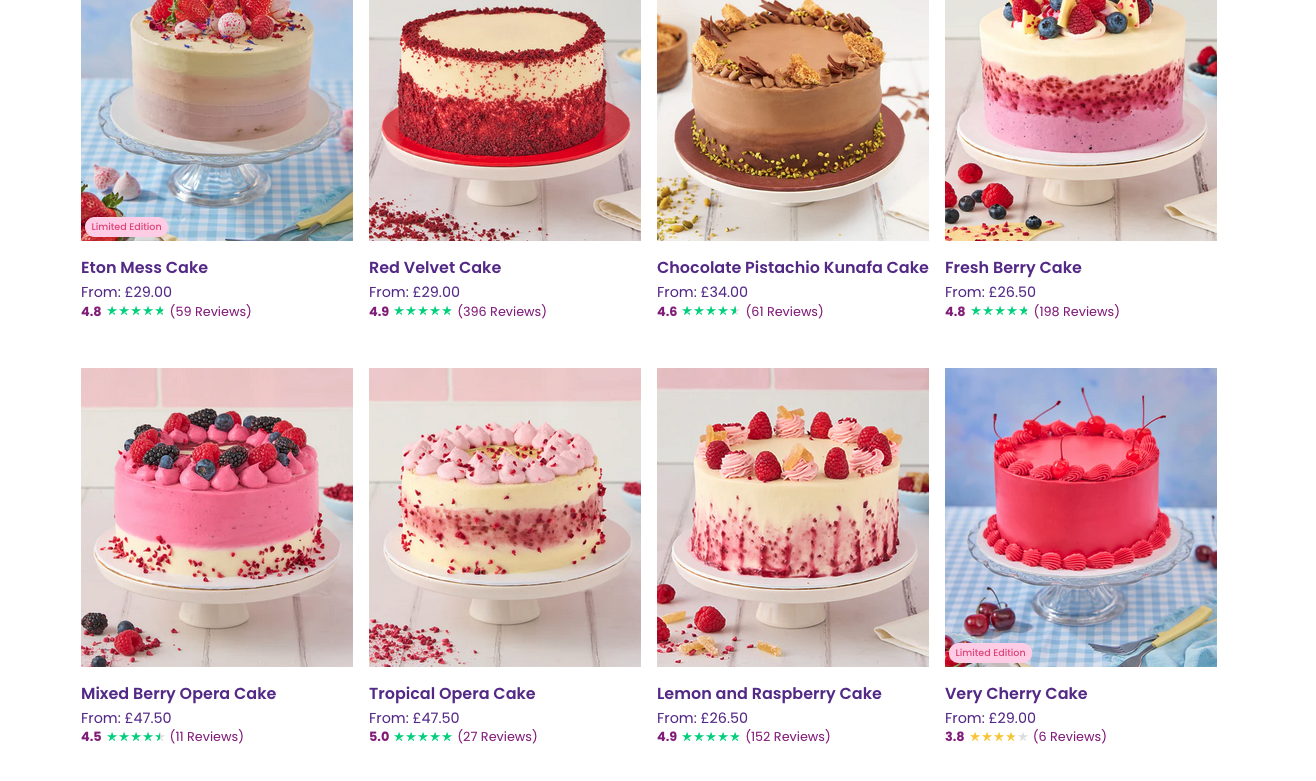Open the 152 Reviews link
This screenshot has width=1316, height=781.
[788, 737]
